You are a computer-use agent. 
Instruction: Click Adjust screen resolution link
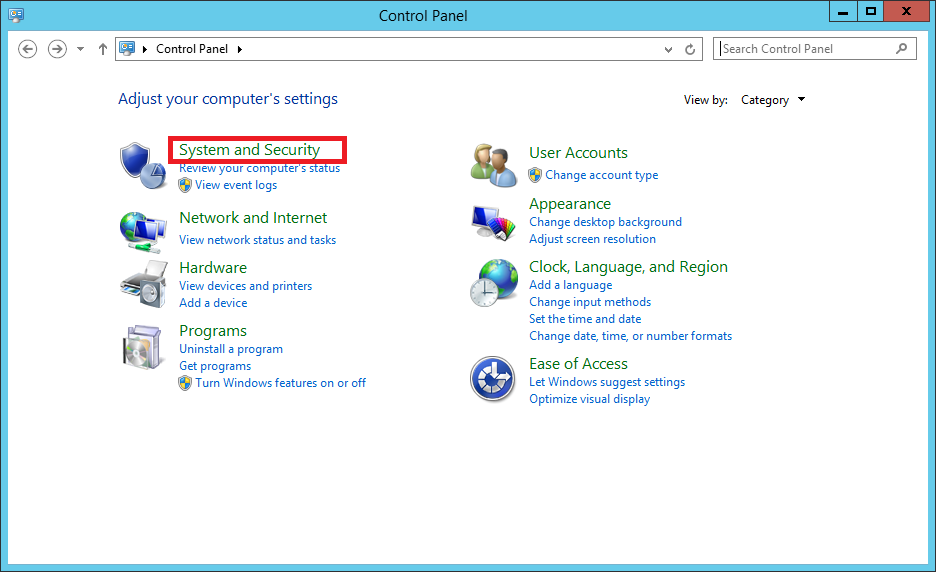tap(592, 239)
